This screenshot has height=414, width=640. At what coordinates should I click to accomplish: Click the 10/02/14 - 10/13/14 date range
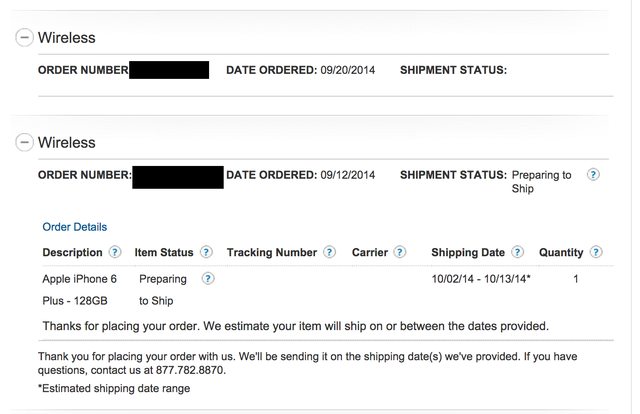tap(480, 279)
